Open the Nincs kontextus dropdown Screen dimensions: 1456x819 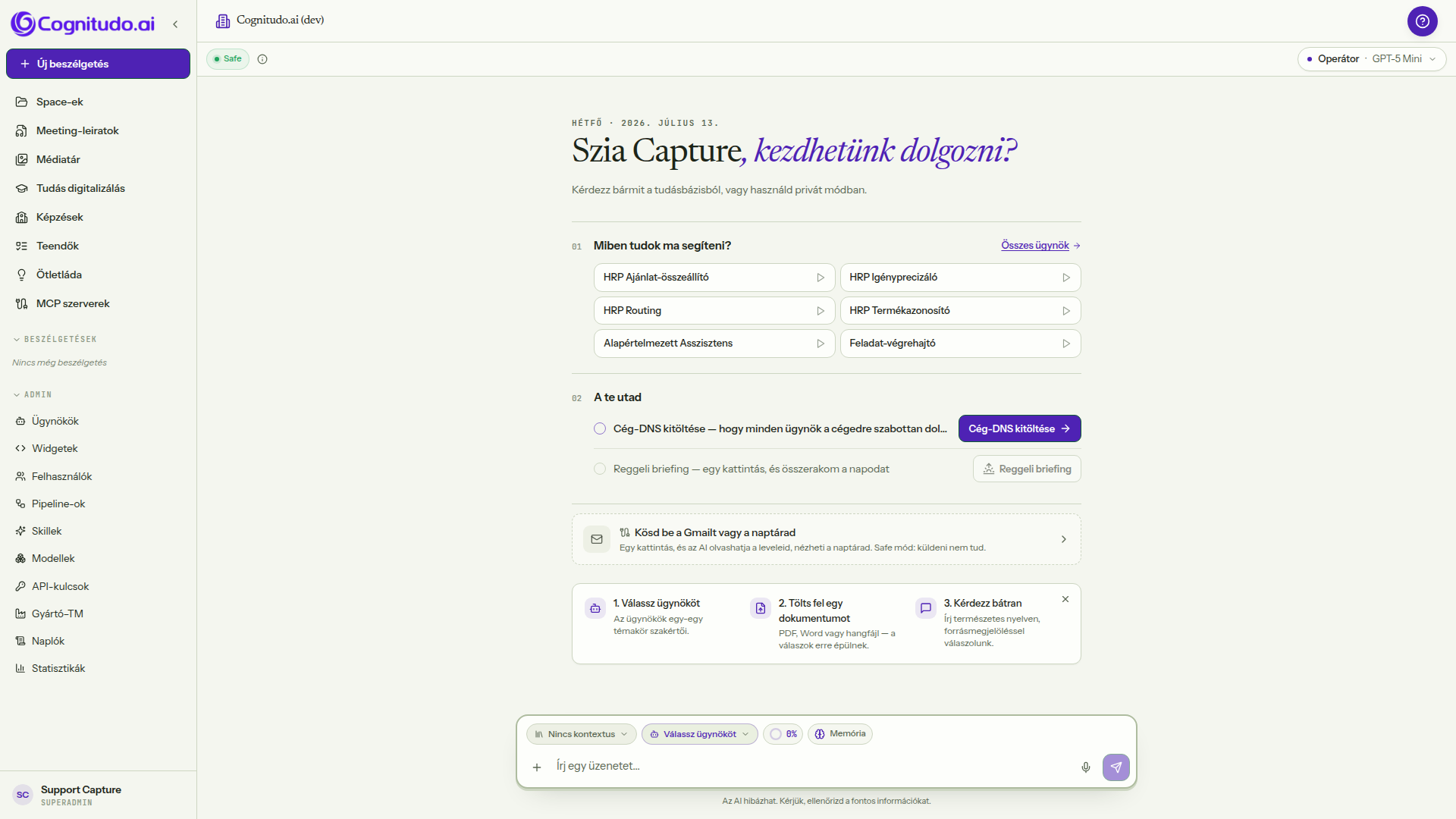tap(581, 734)
